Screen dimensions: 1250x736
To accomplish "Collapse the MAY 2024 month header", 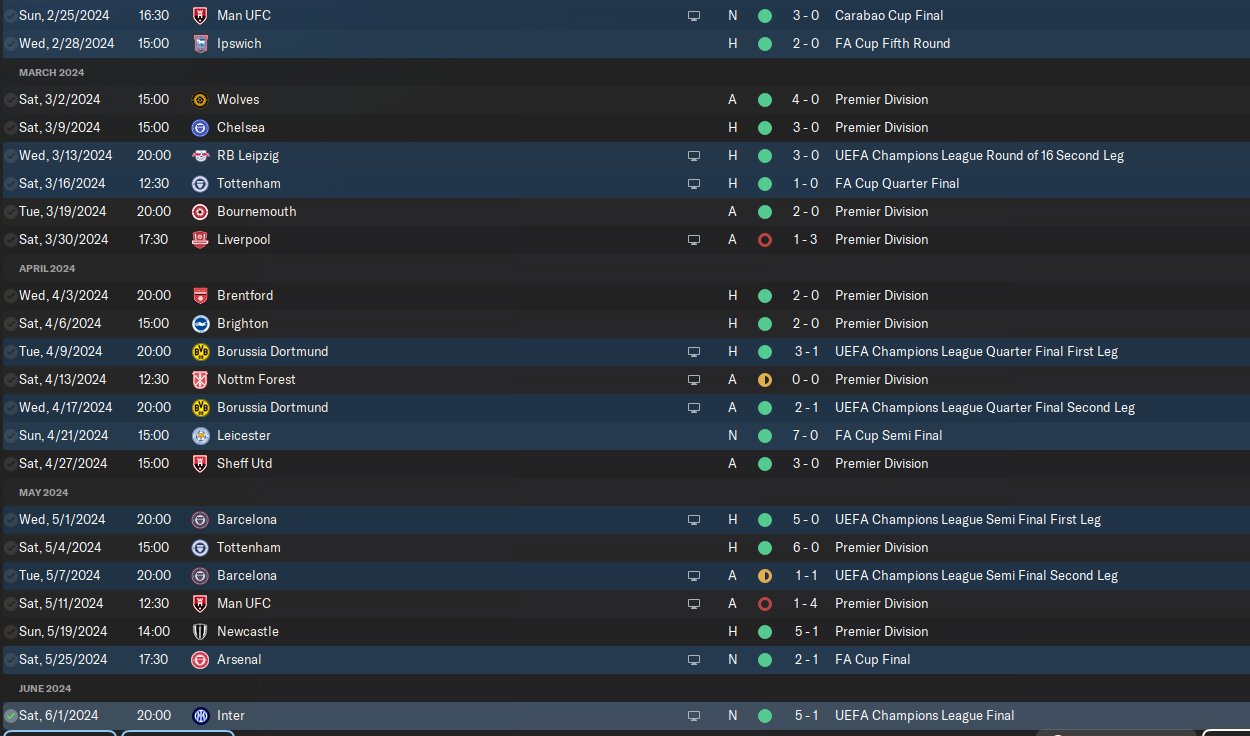I will coord(45,492).
